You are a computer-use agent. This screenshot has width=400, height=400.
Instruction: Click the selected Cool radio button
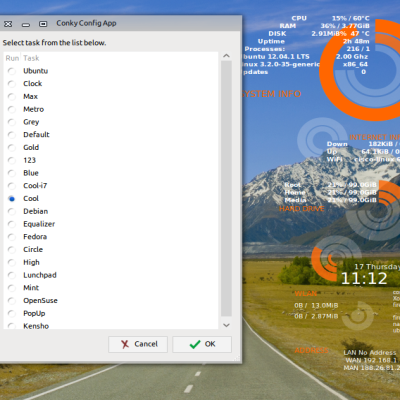pos(12,199)
